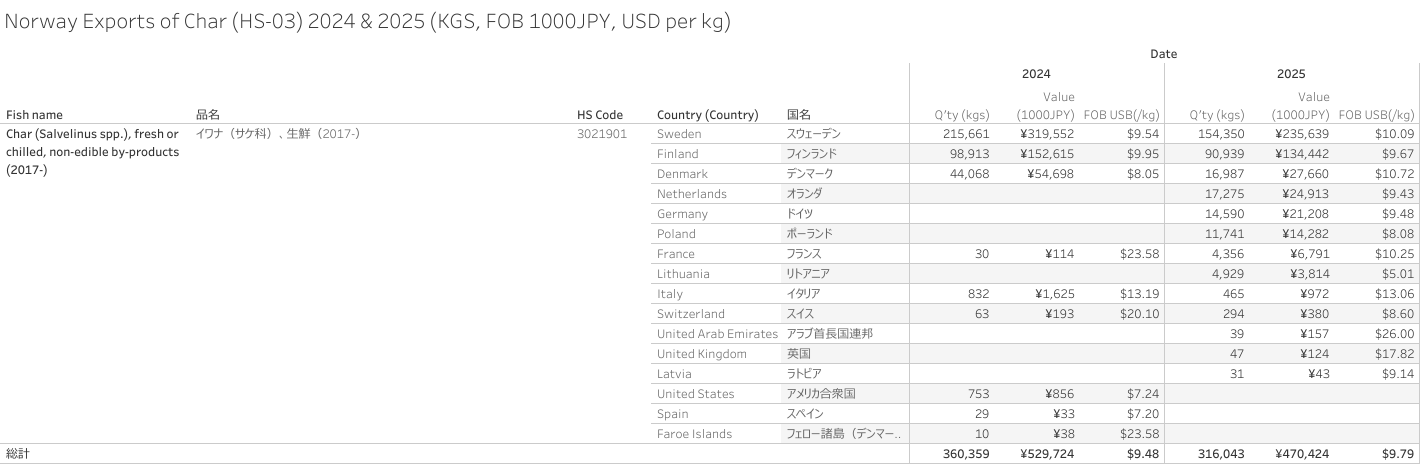The height and width of the screenshot is (464, 1421).
Task: Click the HS code 3021901 cell
Action: click(601, 134)
